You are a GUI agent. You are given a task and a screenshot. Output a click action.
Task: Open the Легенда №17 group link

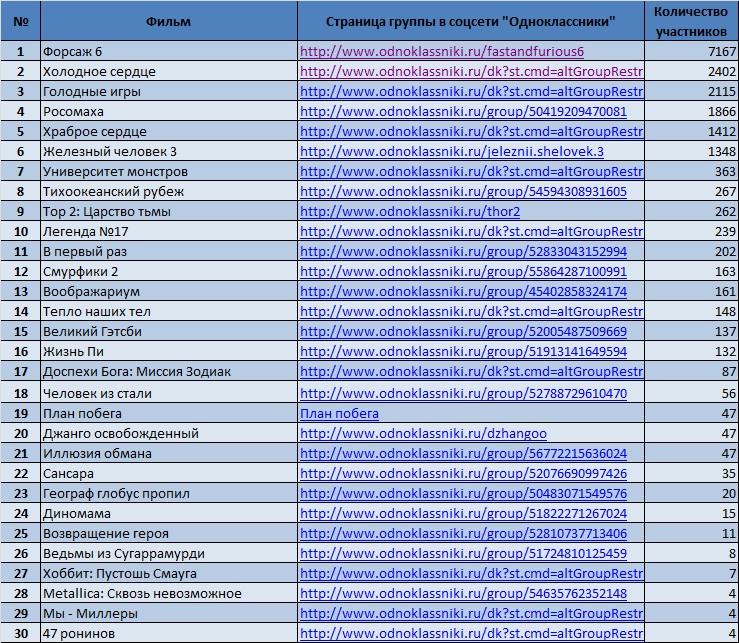(x=471, y=231)
